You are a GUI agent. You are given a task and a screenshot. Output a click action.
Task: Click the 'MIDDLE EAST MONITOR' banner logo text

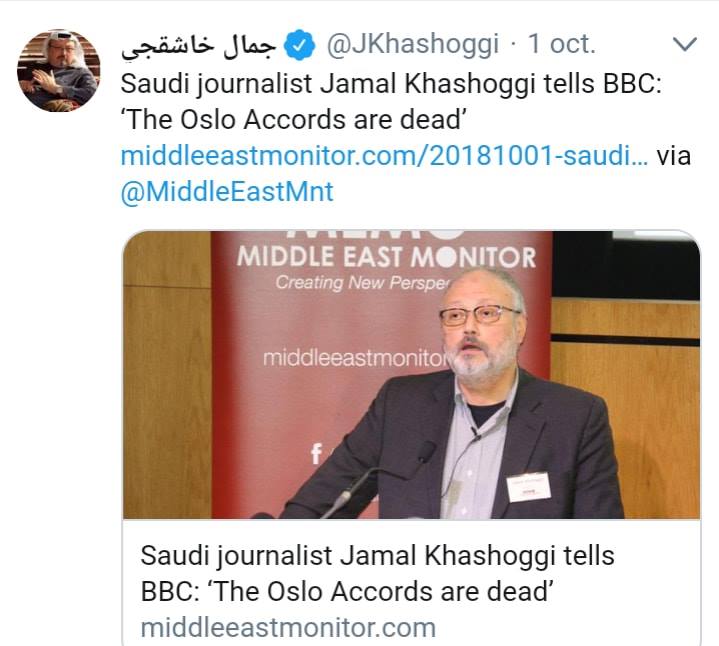[386, 257]
